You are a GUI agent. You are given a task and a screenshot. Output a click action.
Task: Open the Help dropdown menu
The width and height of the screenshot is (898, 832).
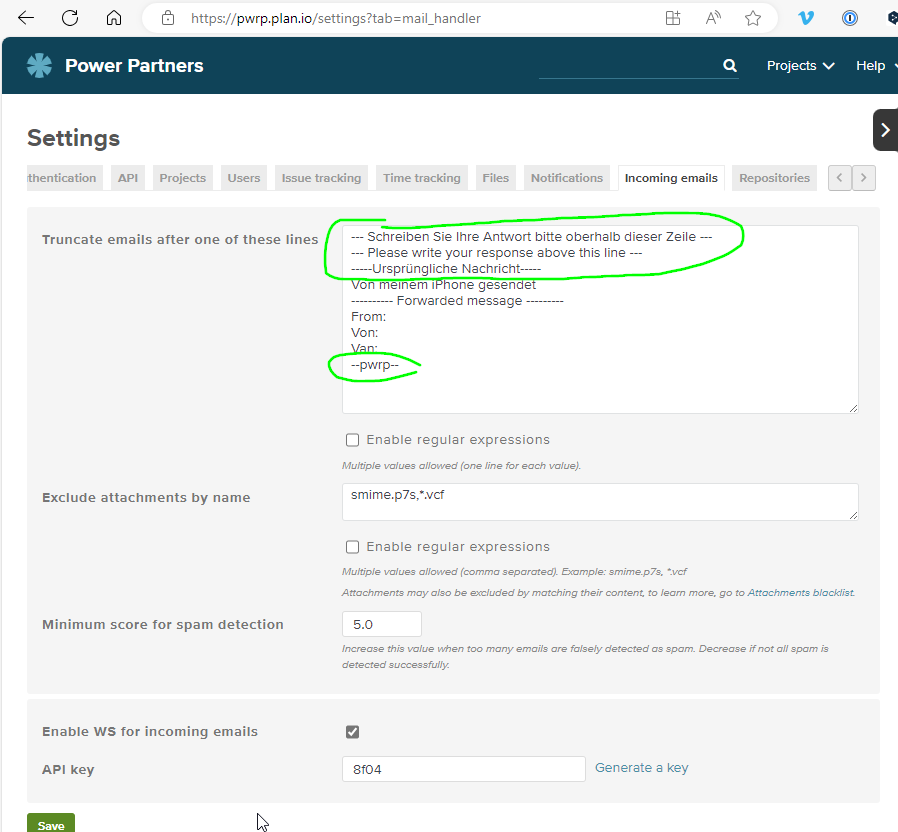point(876,66)
